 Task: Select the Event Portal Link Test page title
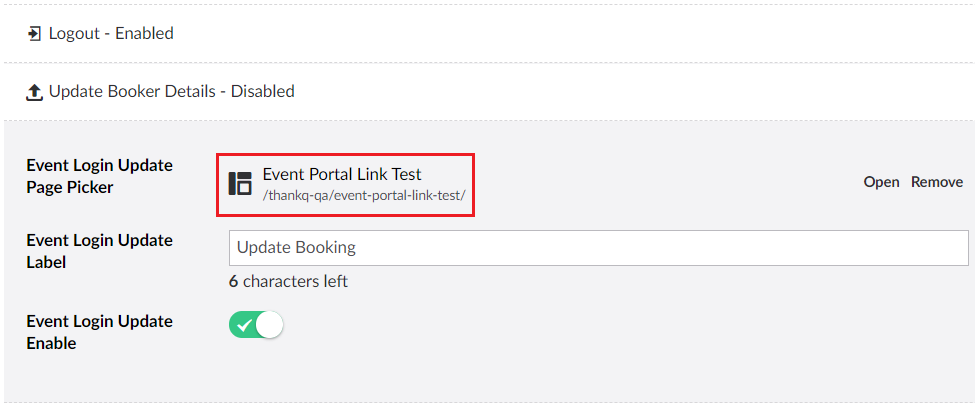(x=342, y=174)
